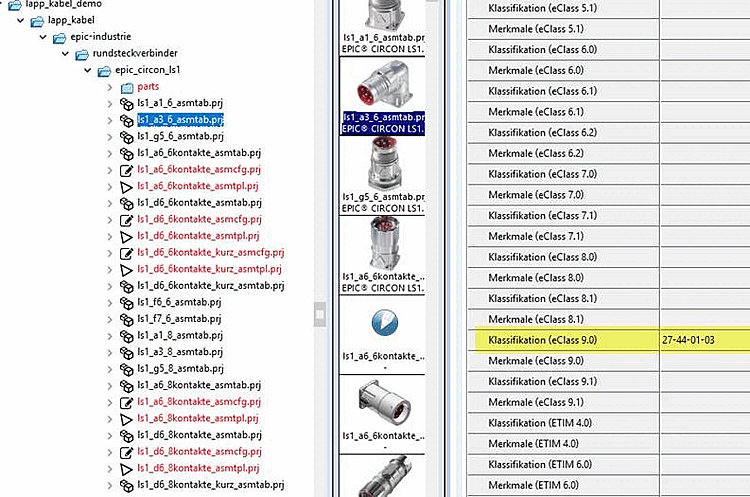The image size is (750, 497).
Task: Select the Klassifikation (ETIM 4.0) row
Action: [x=608, y=423]
